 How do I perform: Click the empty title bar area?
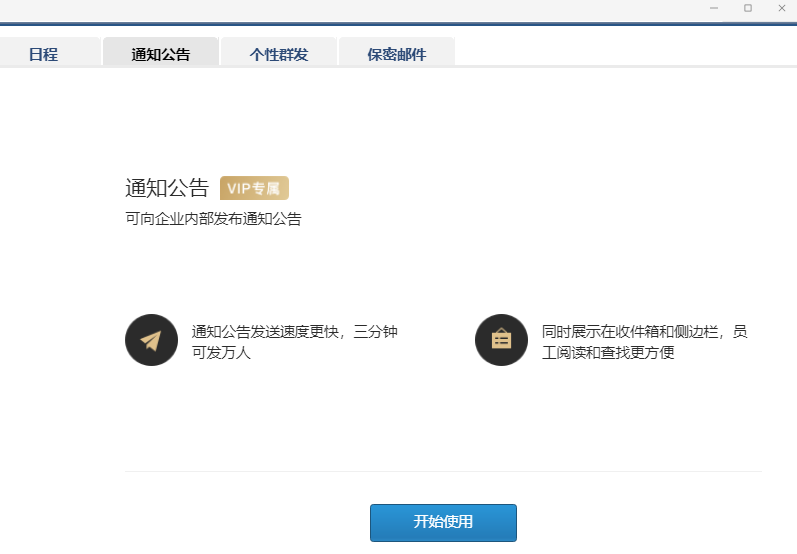click(350, 9)
